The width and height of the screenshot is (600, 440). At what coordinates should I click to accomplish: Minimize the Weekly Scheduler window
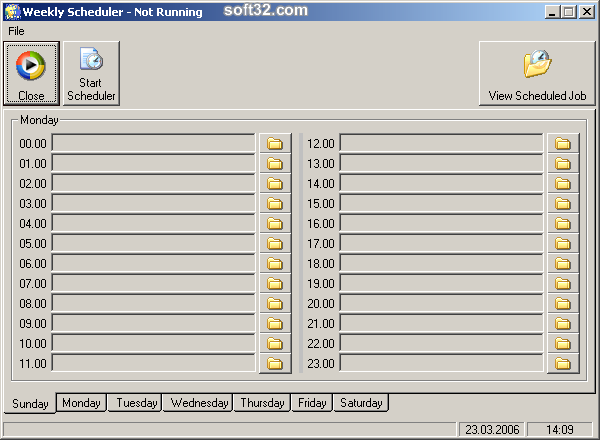pyautogui.click(x=552, y=12)
